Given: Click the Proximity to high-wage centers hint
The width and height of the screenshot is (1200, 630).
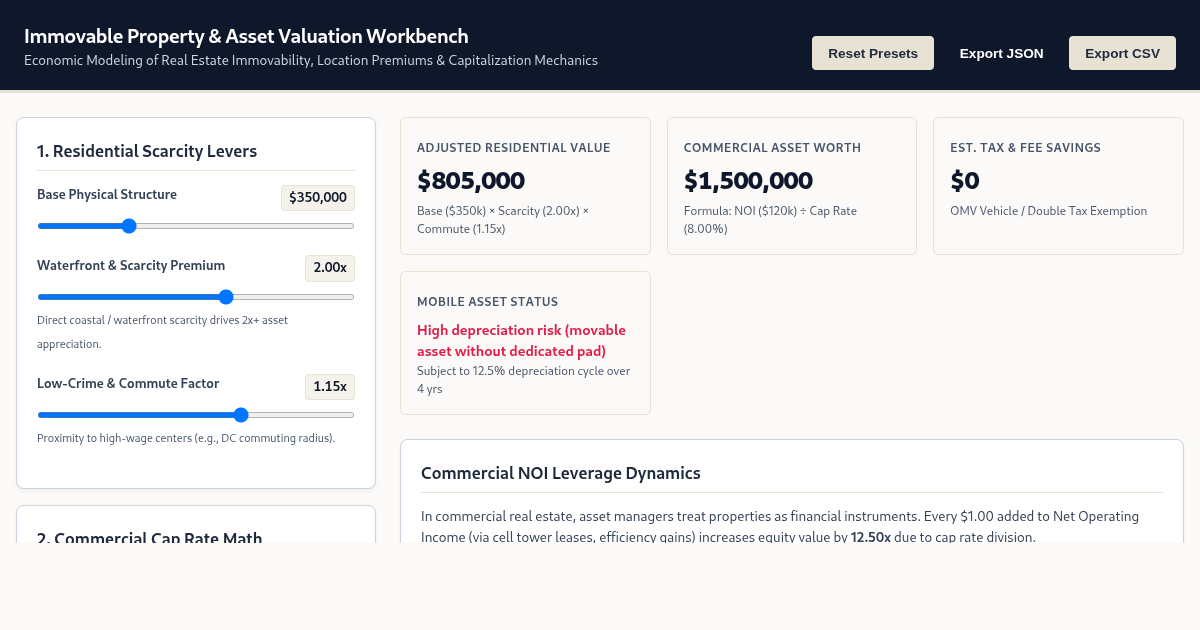Looking at the screenshot, I should pos(186,438).
